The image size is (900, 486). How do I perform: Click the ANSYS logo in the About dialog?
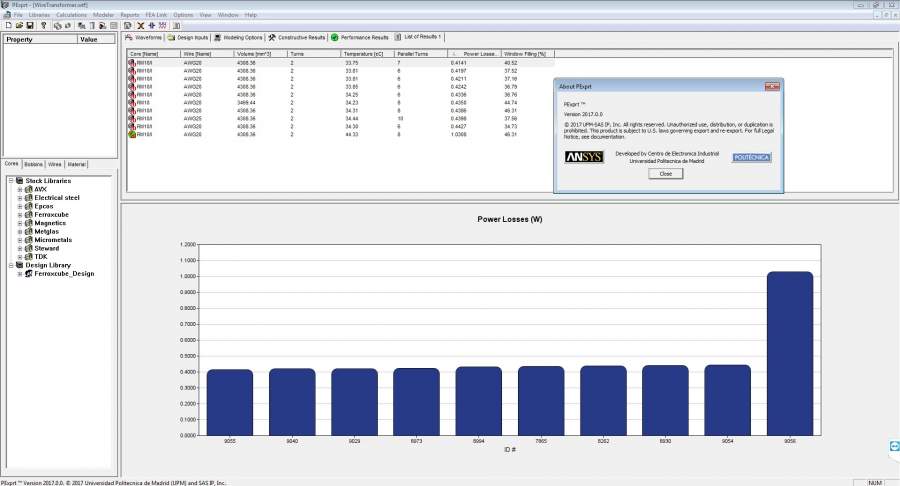pyautogui.click(x=584, y=157)
